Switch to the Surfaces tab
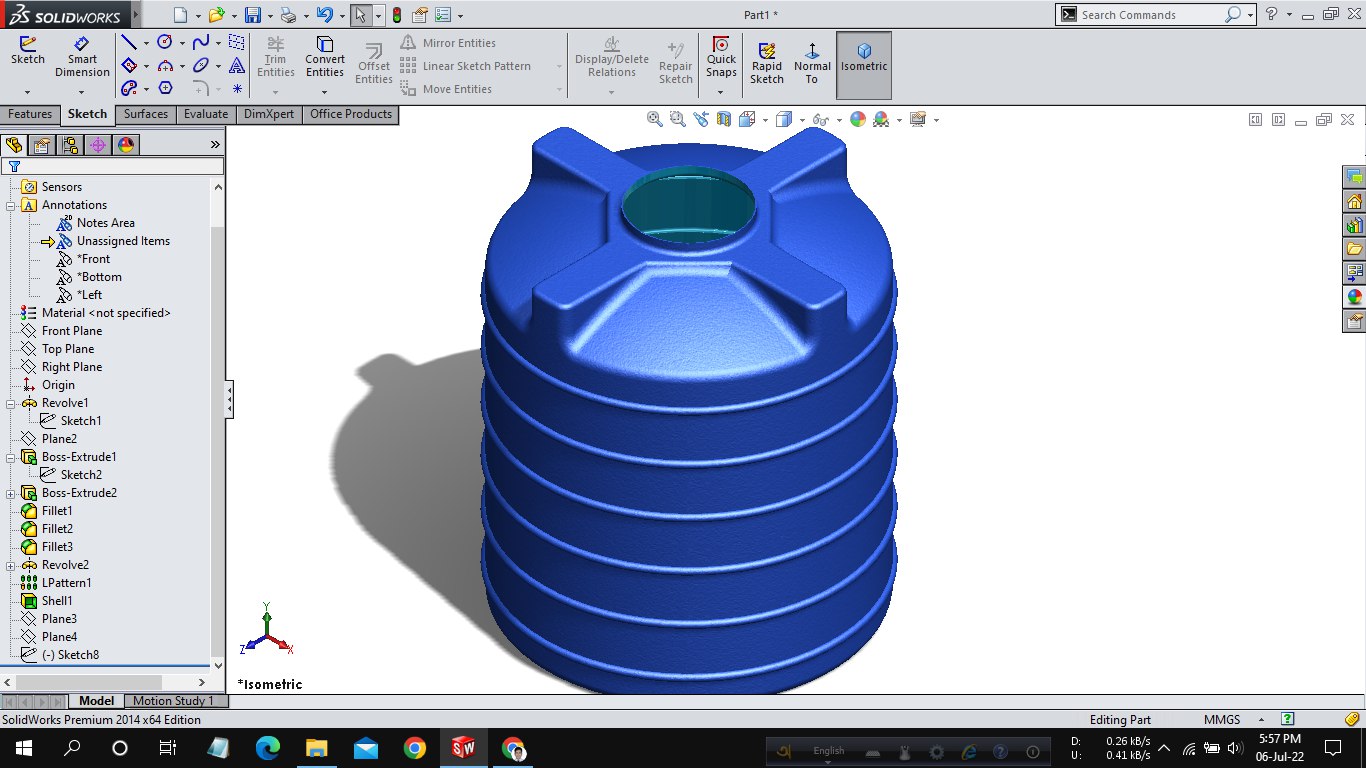Screen dimensions: 1366x768 click(146, 114)
